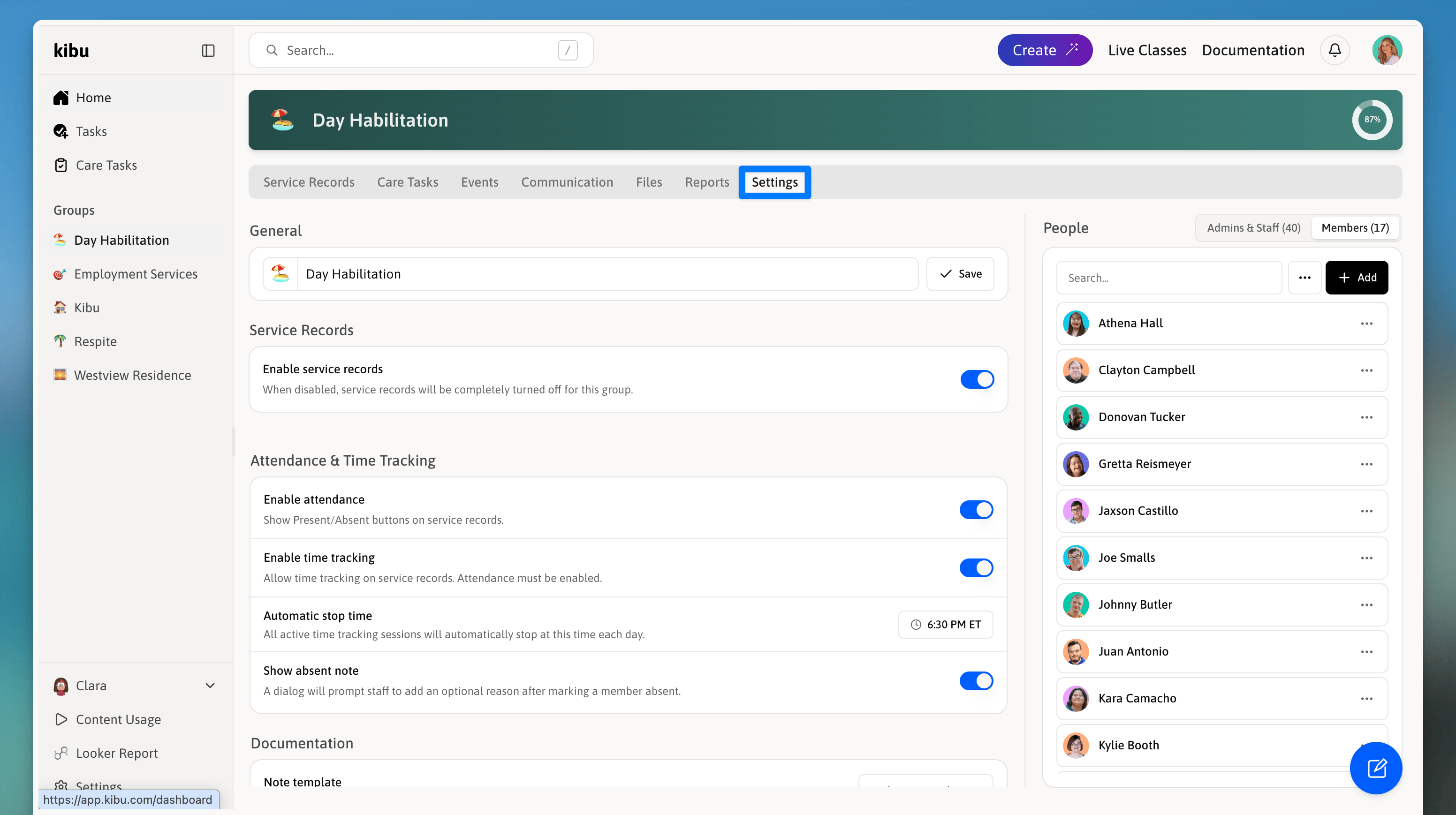Open the Files tab

649,182
